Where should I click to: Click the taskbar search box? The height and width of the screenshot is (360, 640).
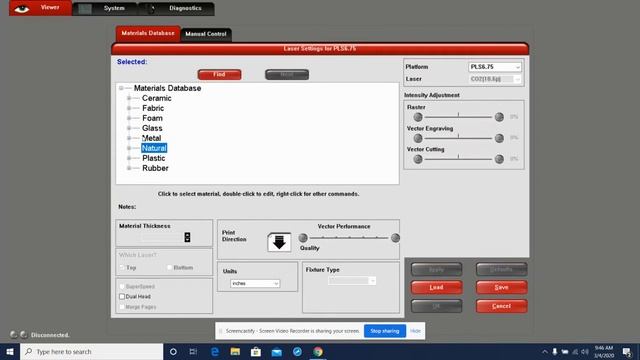pos(91,352)
